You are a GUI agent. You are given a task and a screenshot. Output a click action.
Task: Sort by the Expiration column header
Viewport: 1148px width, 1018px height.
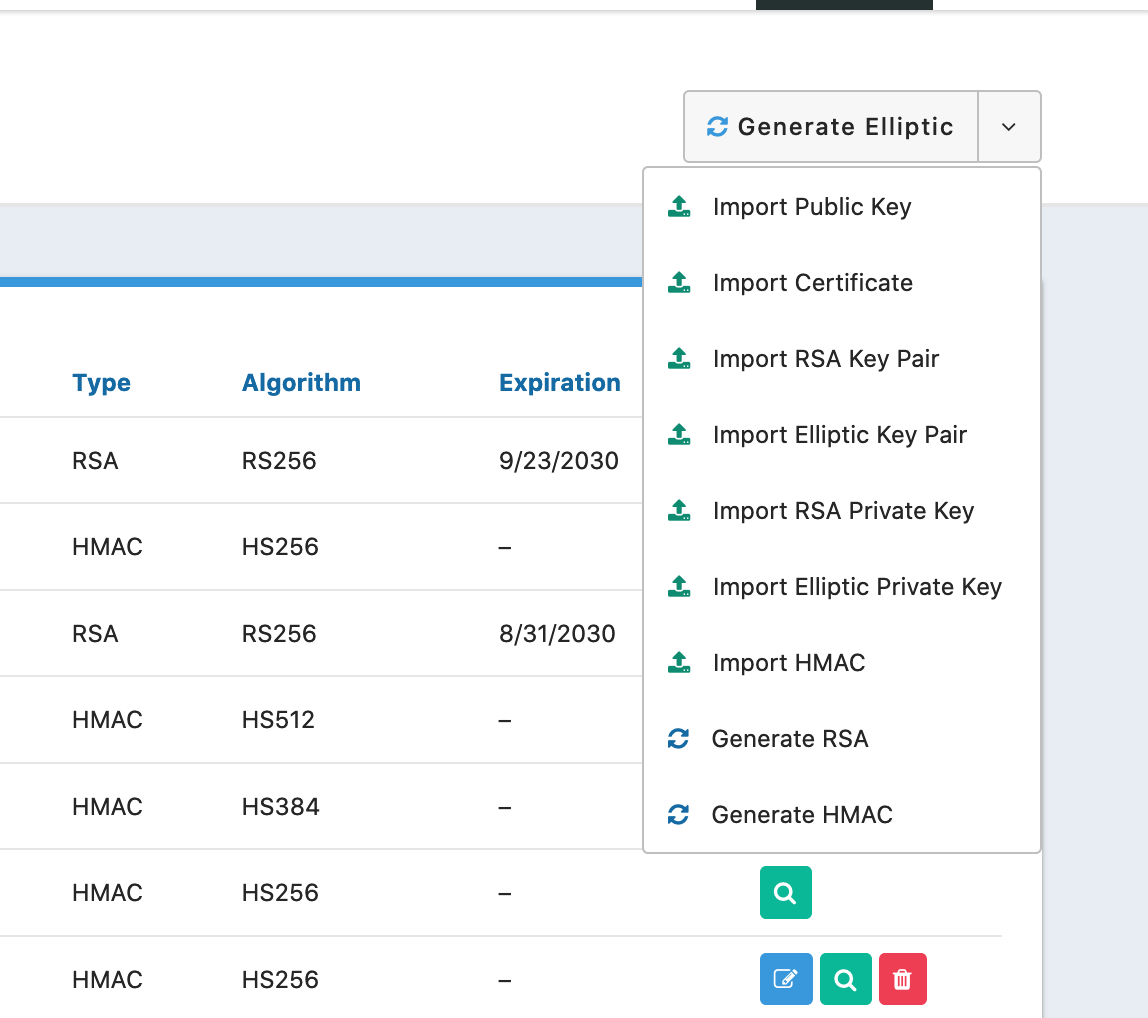(559, 382)
